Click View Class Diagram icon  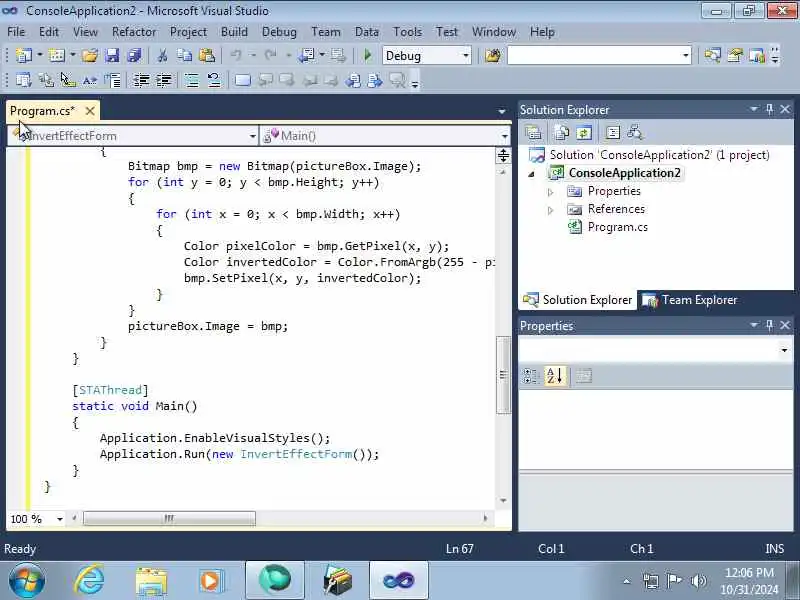pyautogui.click(x=635, y=133)
